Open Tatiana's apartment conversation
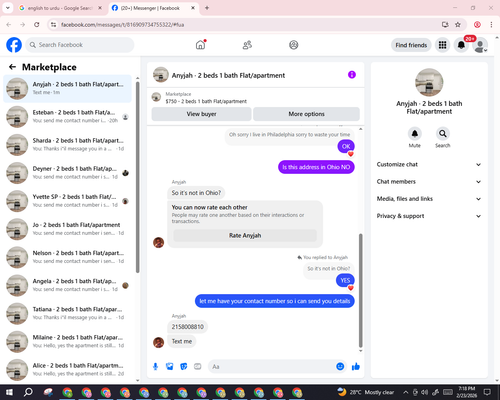The width and height of the screenshot is (500, 400). (67, 313)
